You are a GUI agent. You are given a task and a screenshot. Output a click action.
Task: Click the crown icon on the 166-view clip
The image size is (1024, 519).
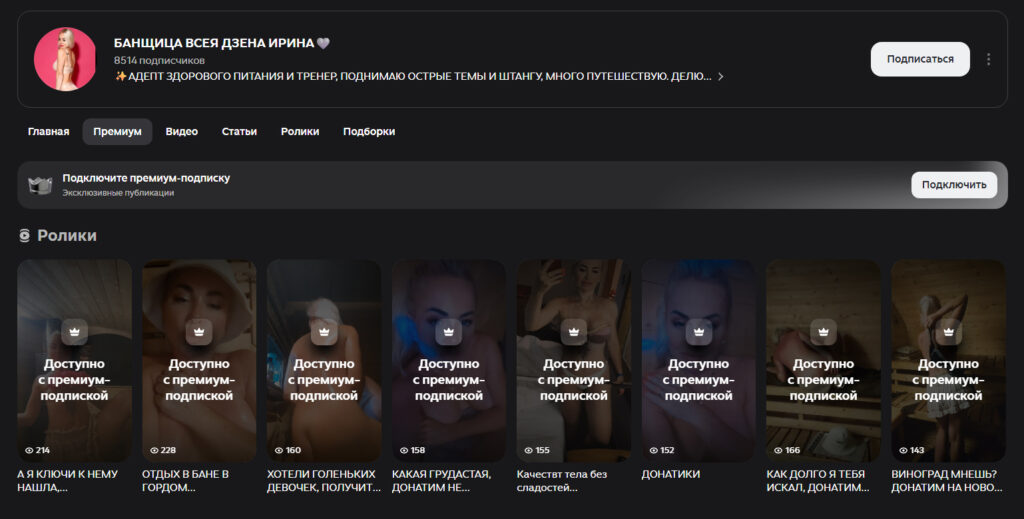[x=823, y=331]
